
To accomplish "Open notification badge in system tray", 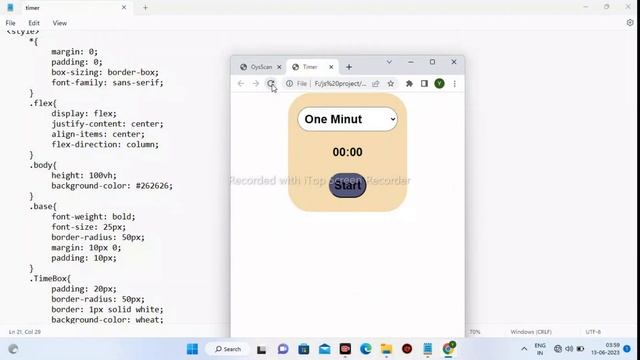I will click(x=627, y=349).
